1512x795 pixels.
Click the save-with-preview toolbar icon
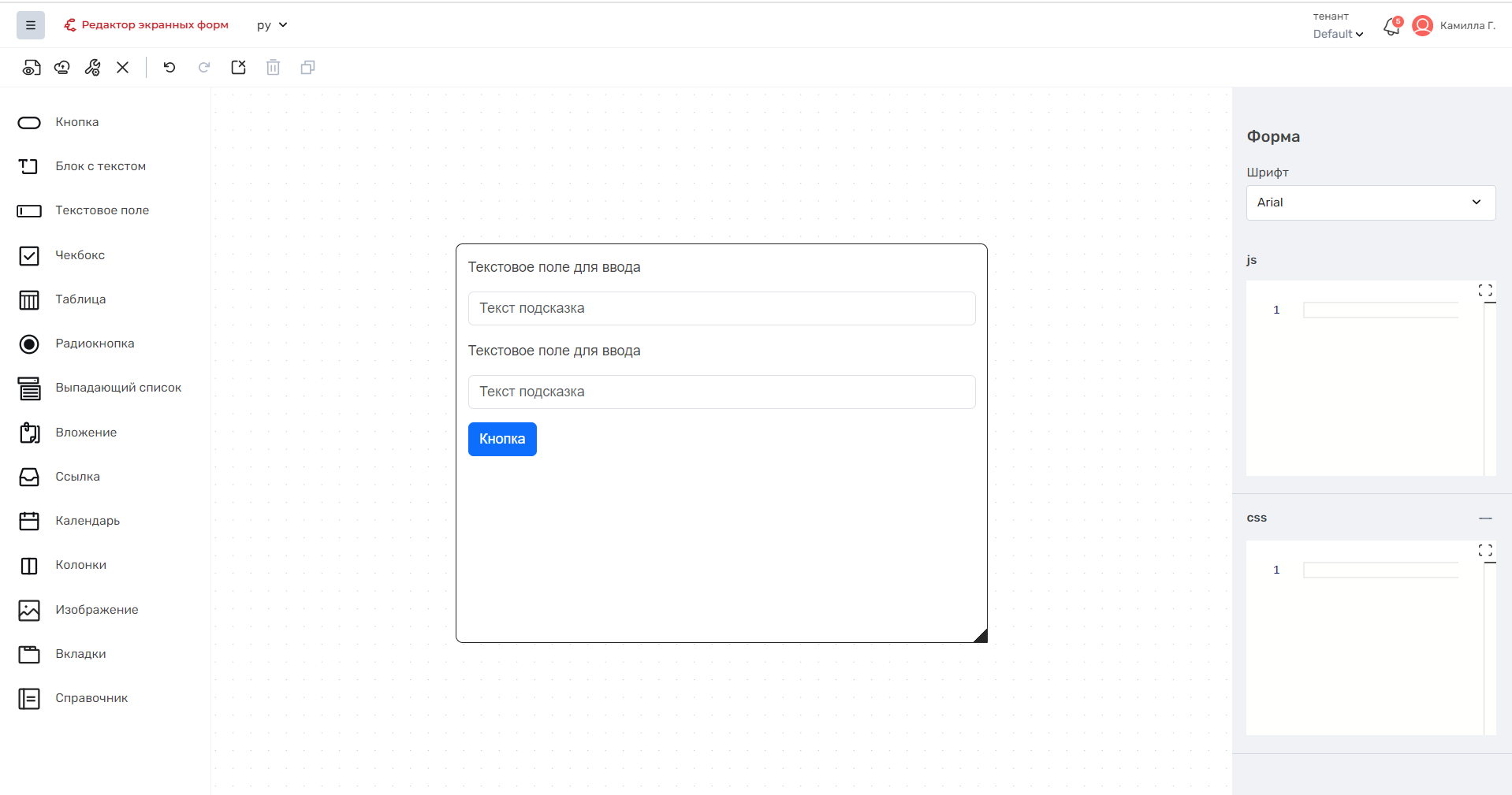pos(32,68)
